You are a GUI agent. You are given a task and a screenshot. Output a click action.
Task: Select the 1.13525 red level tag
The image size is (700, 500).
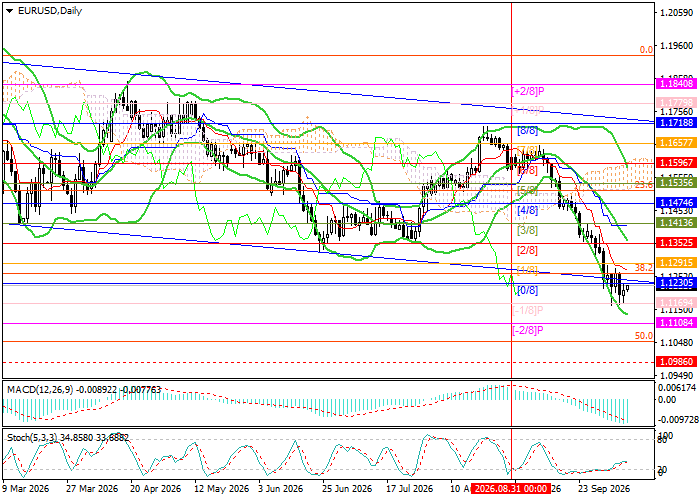pos(677,243)
